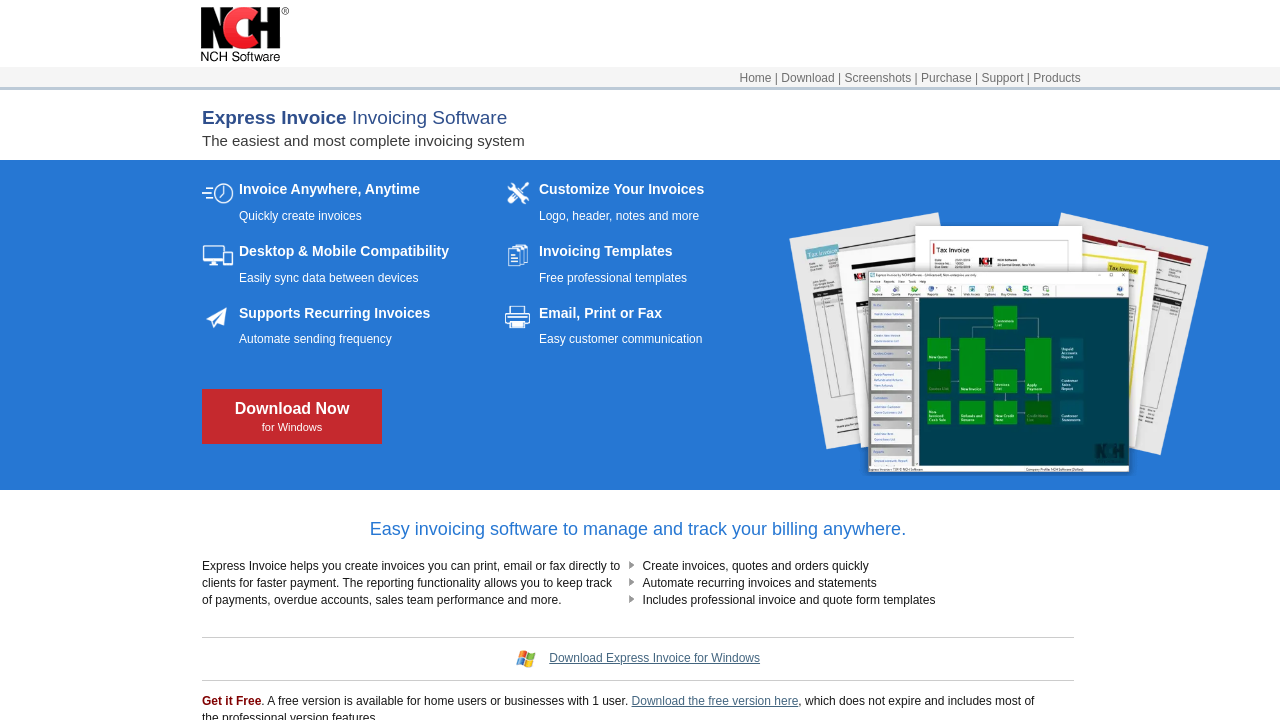Navigate to Products in the top menu
1280x720 pixels.
click(x=1056, y=78)
